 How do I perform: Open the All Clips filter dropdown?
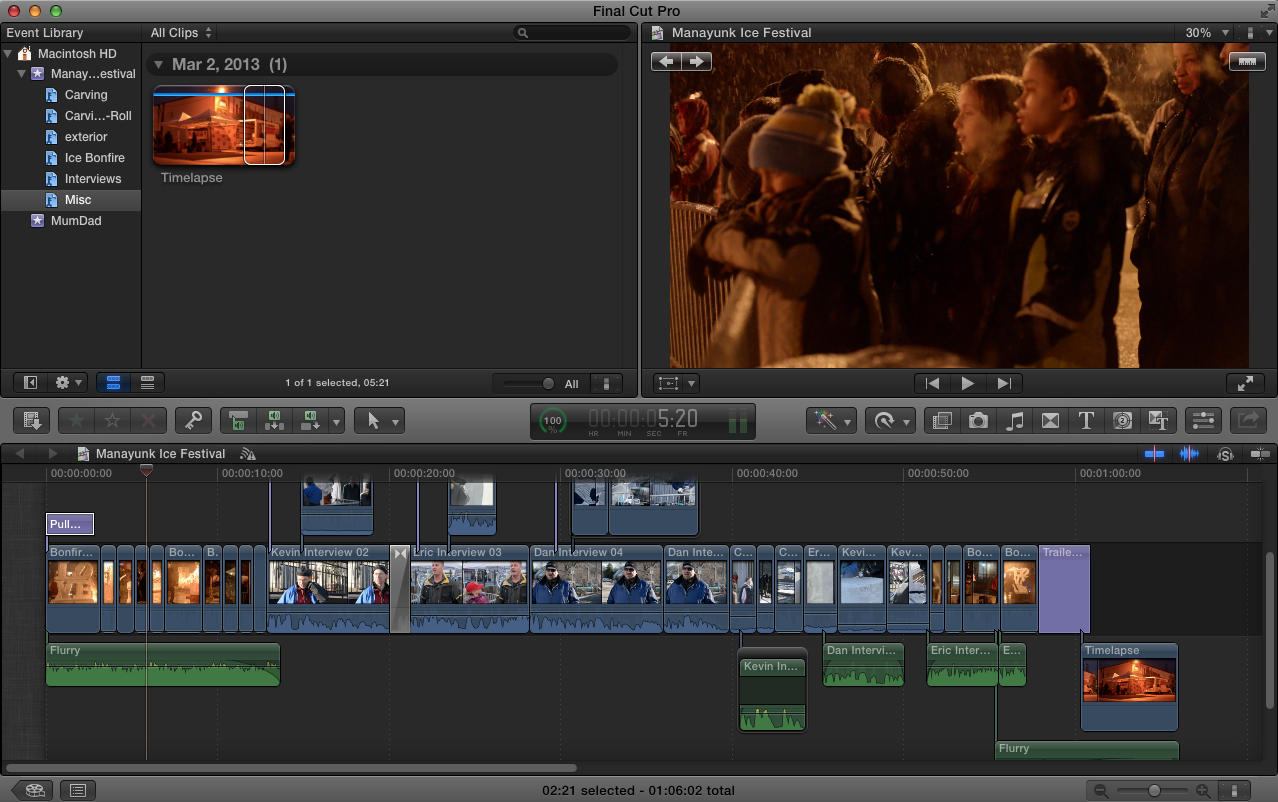[x=181, y=33]
